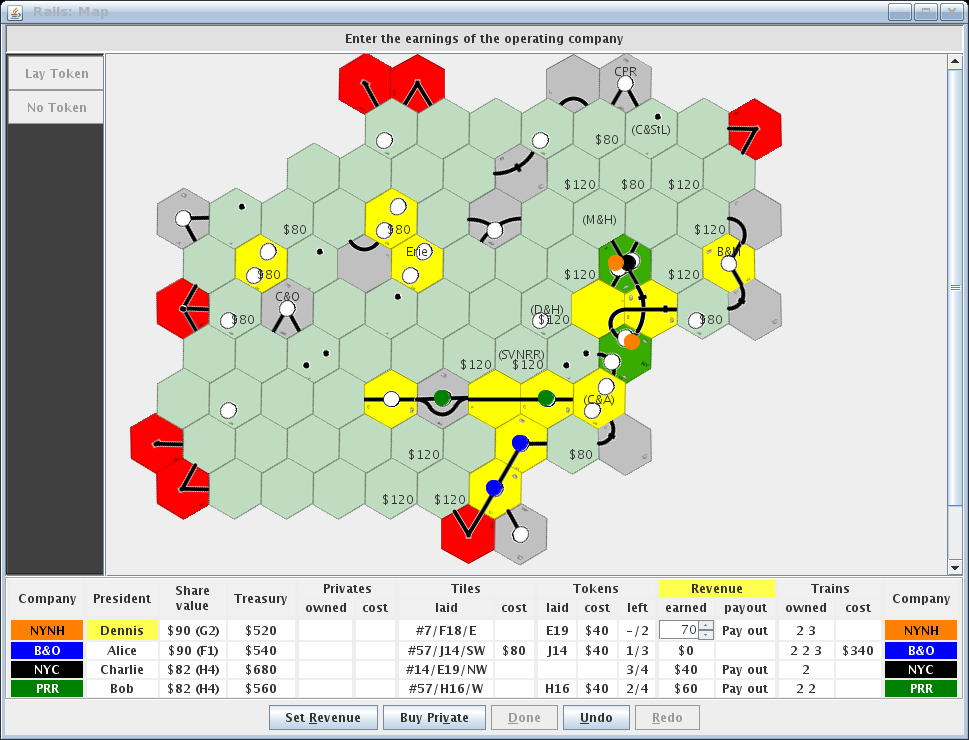
Task: Click the map scrollbar down arrow
Action: pos(954,568)
